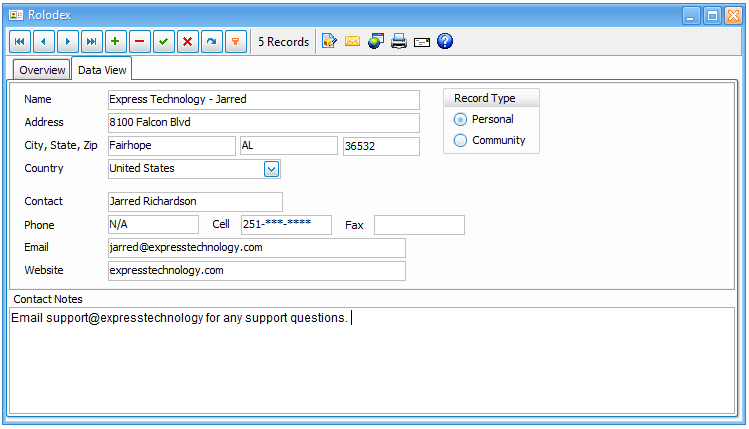Image resolution: width=749 pixels, height=429 pixels.
Task: Click the Website field
Action: [x=257, y=271]
